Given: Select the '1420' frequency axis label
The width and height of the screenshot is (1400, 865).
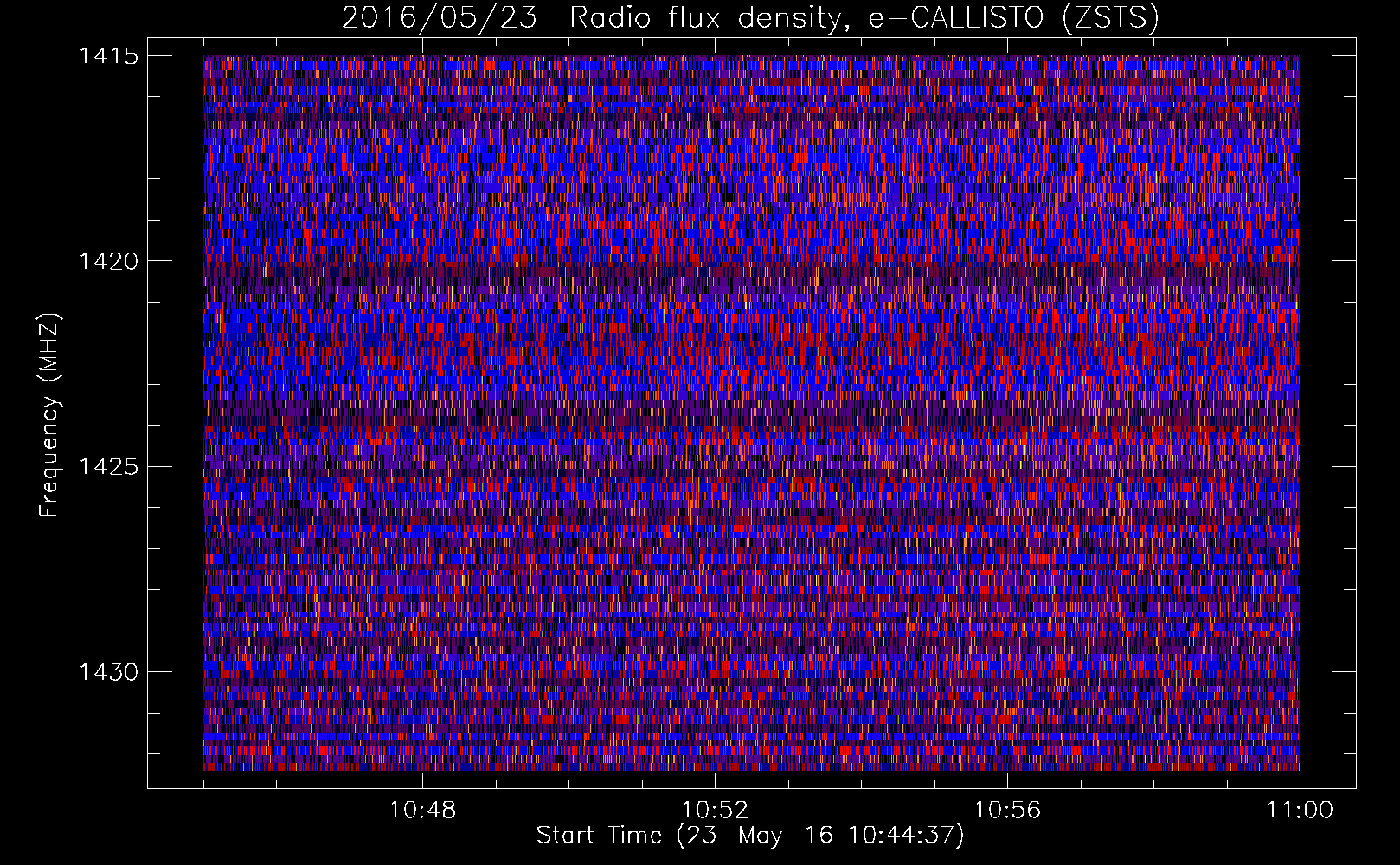Looking at the screenshot, I should point(108,261).
